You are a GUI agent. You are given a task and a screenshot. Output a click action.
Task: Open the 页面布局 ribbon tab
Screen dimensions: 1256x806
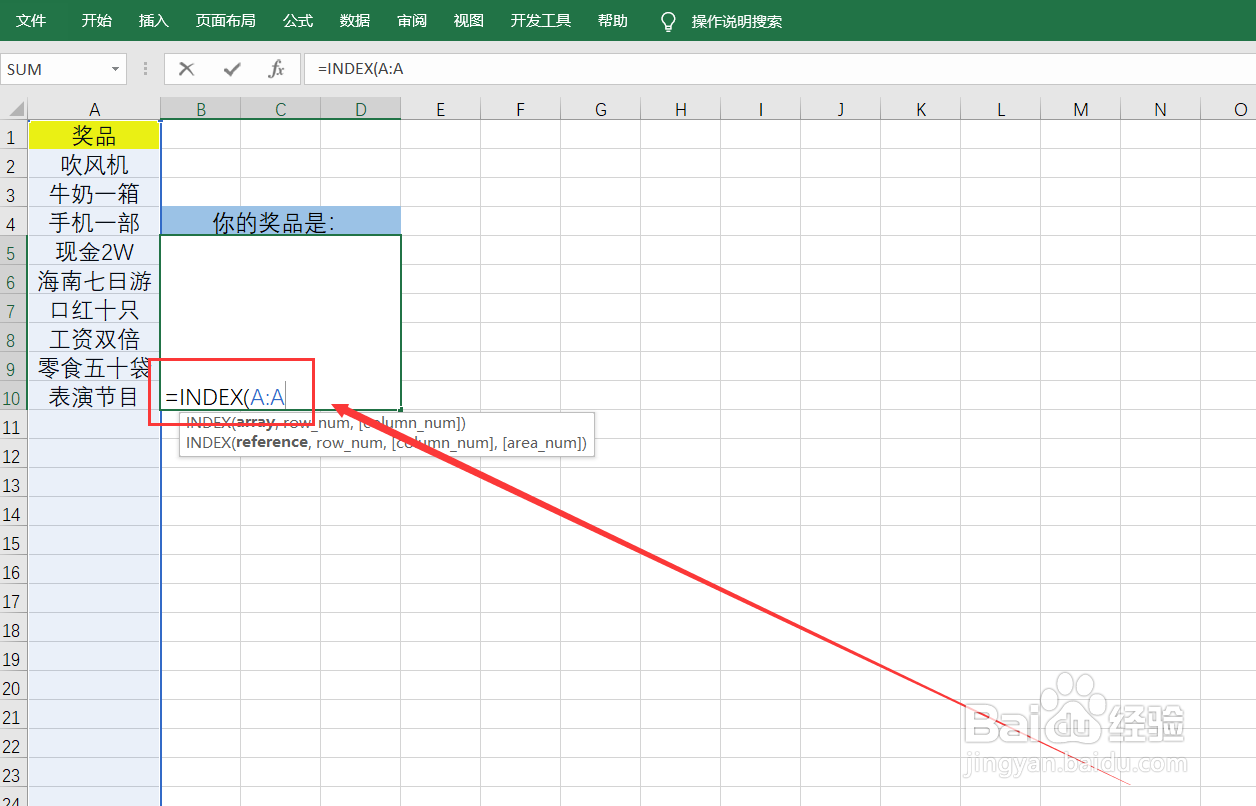coord(225,21)
